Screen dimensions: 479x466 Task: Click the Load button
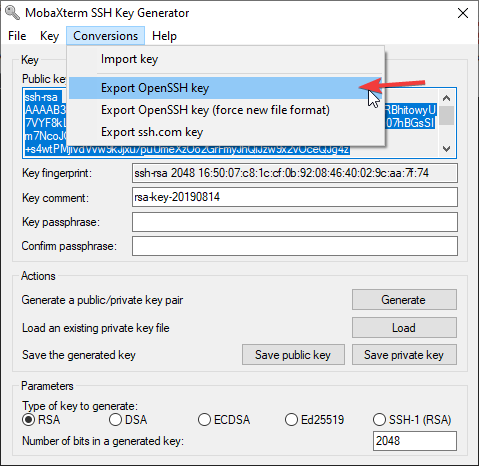click(x=404, y=328)
